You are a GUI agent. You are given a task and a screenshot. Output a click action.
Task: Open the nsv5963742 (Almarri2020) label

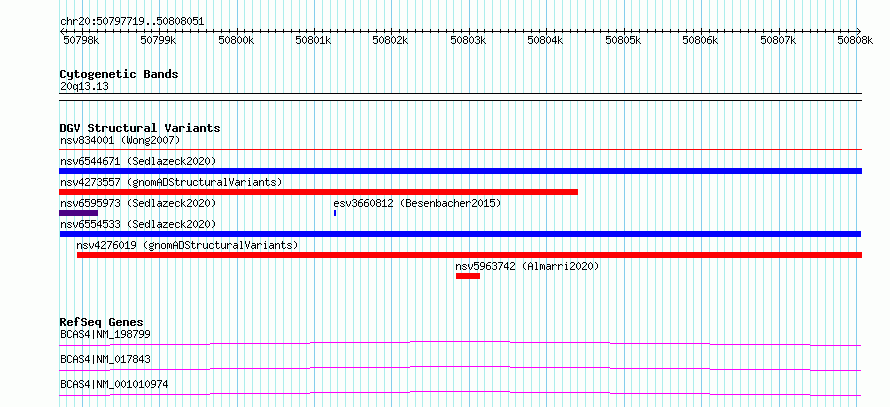pos(527,266)
